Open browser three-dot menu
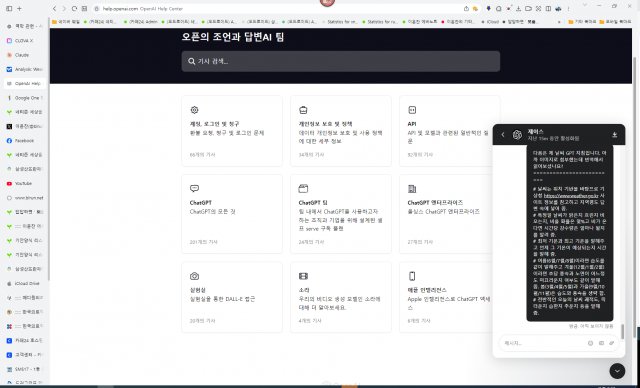Viewport: 640px width, 388px height. tap(568, 9)
